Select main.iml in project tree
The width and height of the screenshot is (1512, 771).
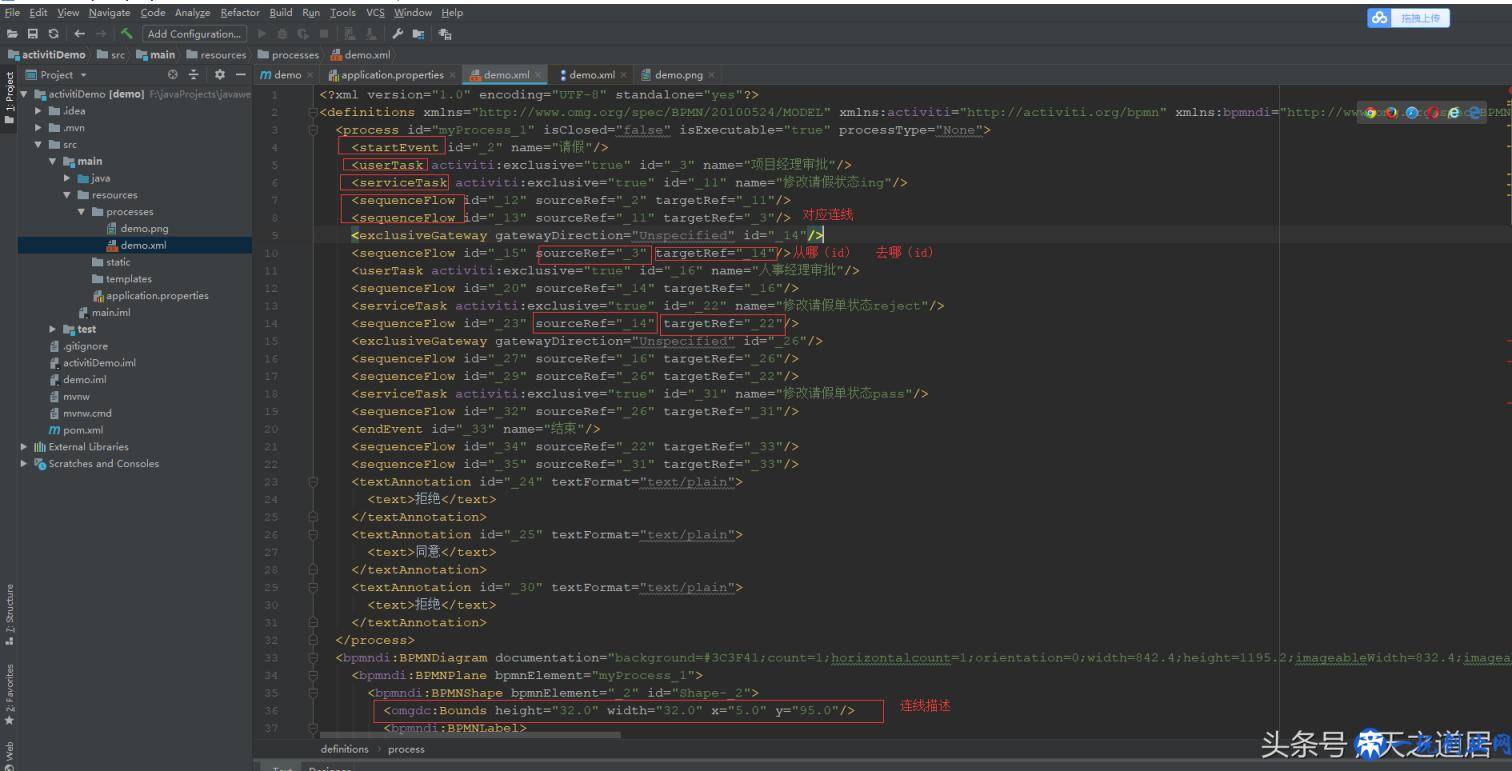[103, 312]
